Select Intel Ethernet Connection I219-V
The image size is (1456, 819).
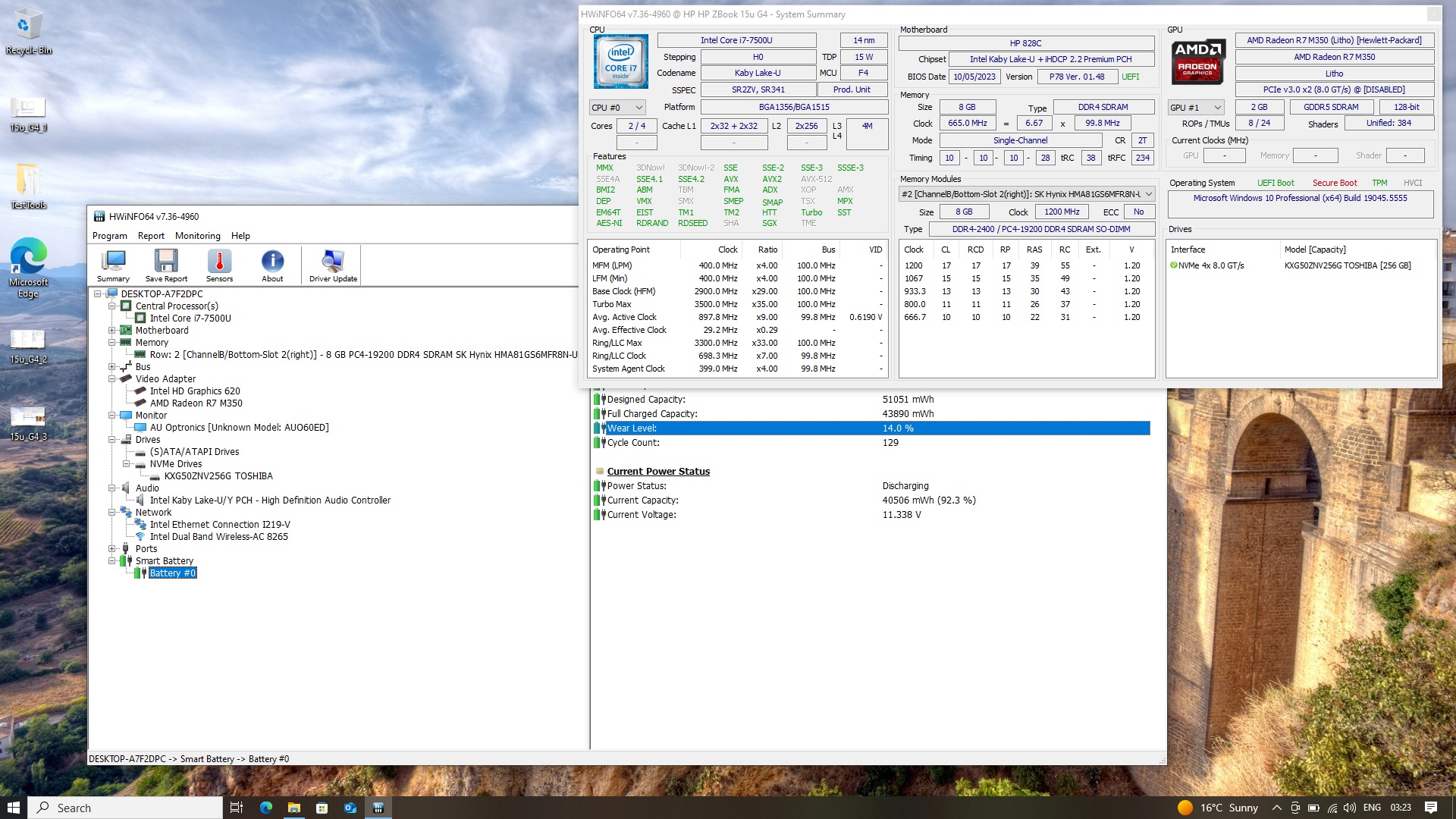click(x=220, y=524)
